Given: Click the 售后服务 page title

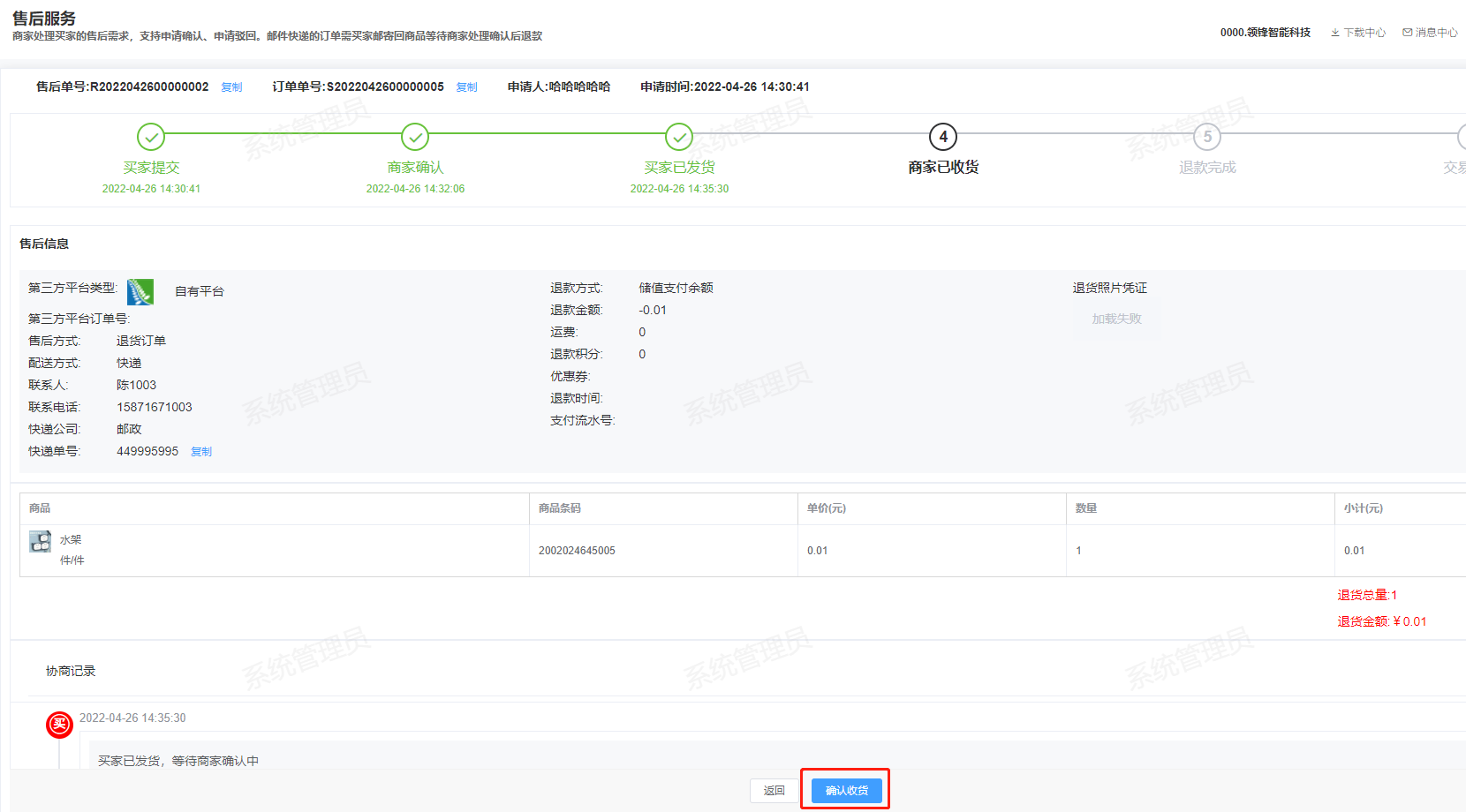Looking at the screenshot, I should click(44, 19).
